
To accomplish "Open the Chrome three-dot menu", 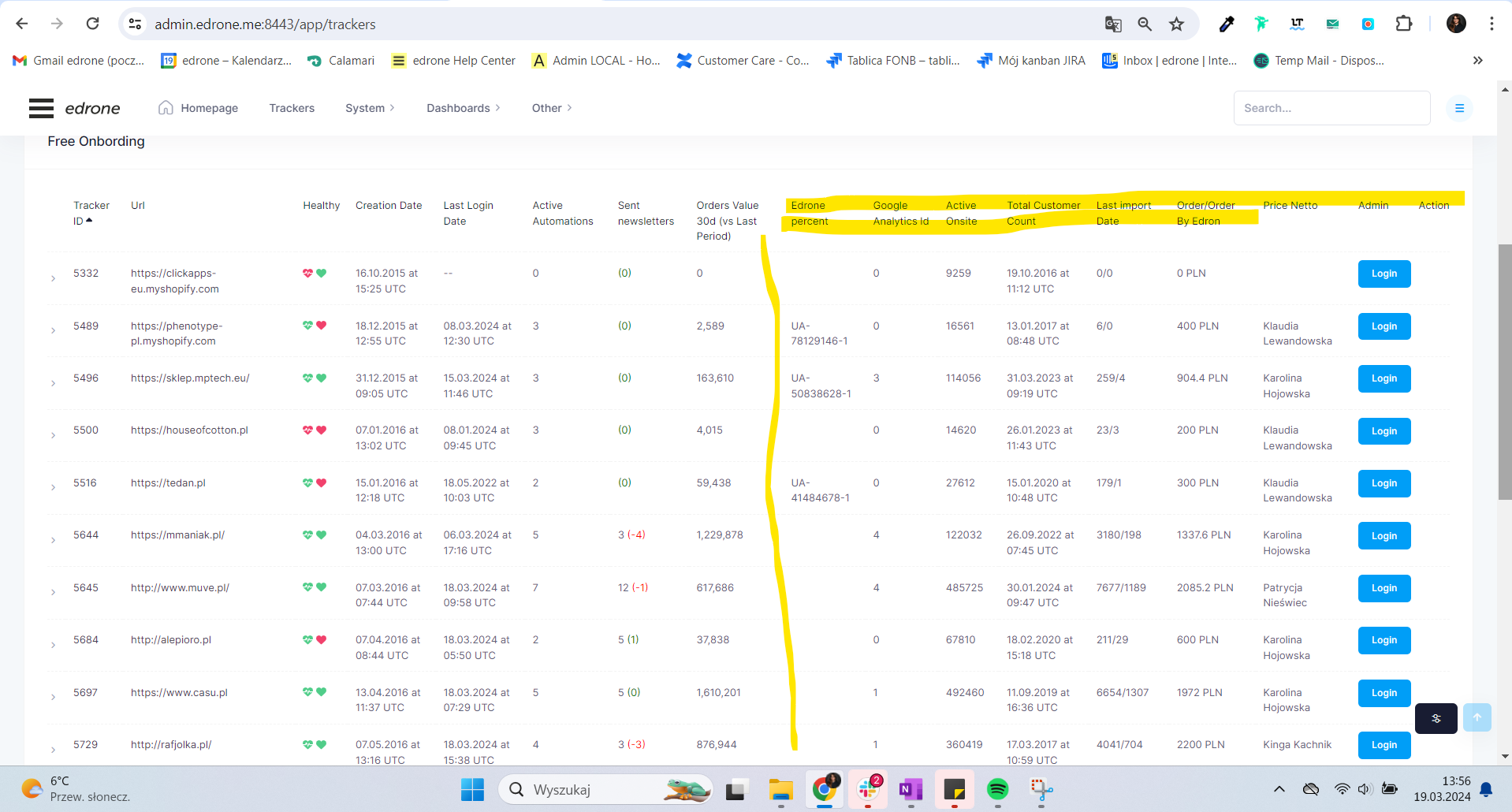I will click(1492, 24).
